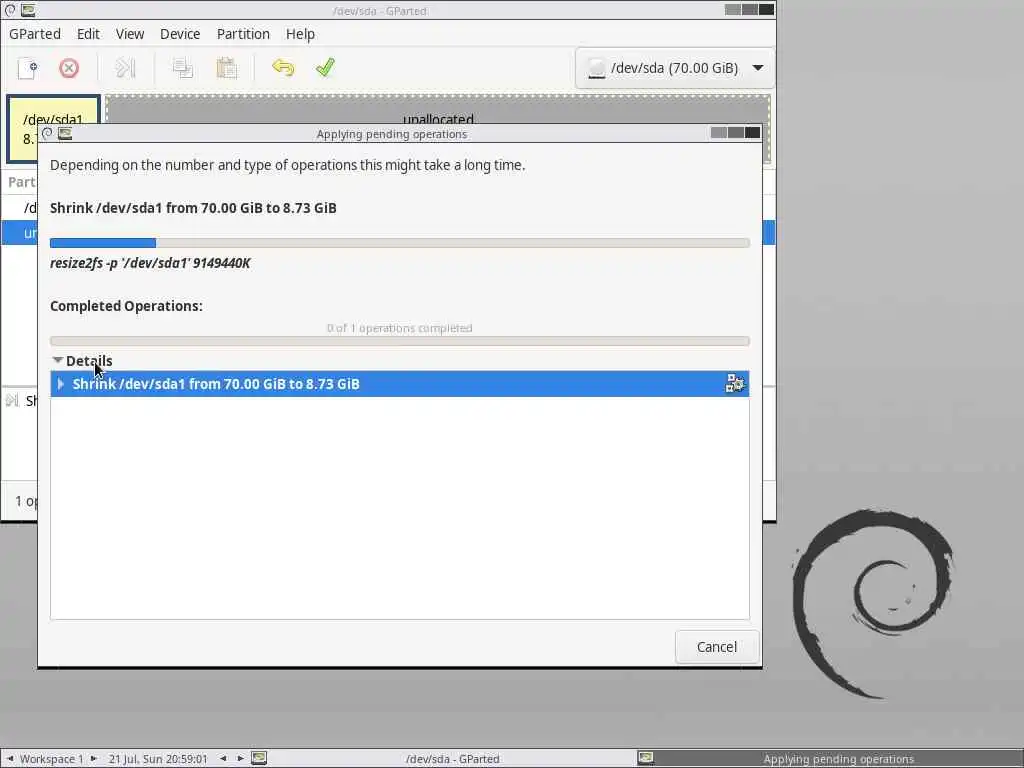Click the desktop icon in bottom taskbar
Screen dimensions: 1024x768
[259, 758]
